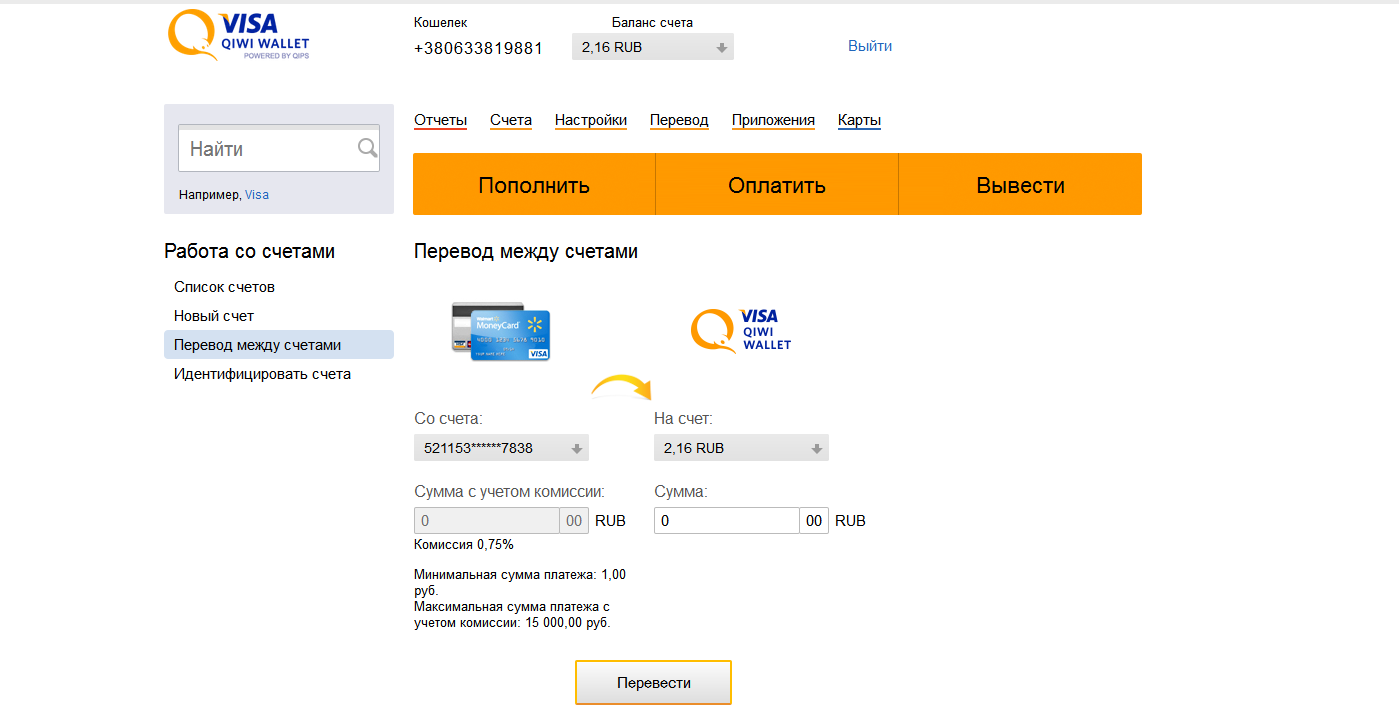The width and height of the screenshot is (1399, 707).
Task: Click the Пополнить button
Action: 534,184
